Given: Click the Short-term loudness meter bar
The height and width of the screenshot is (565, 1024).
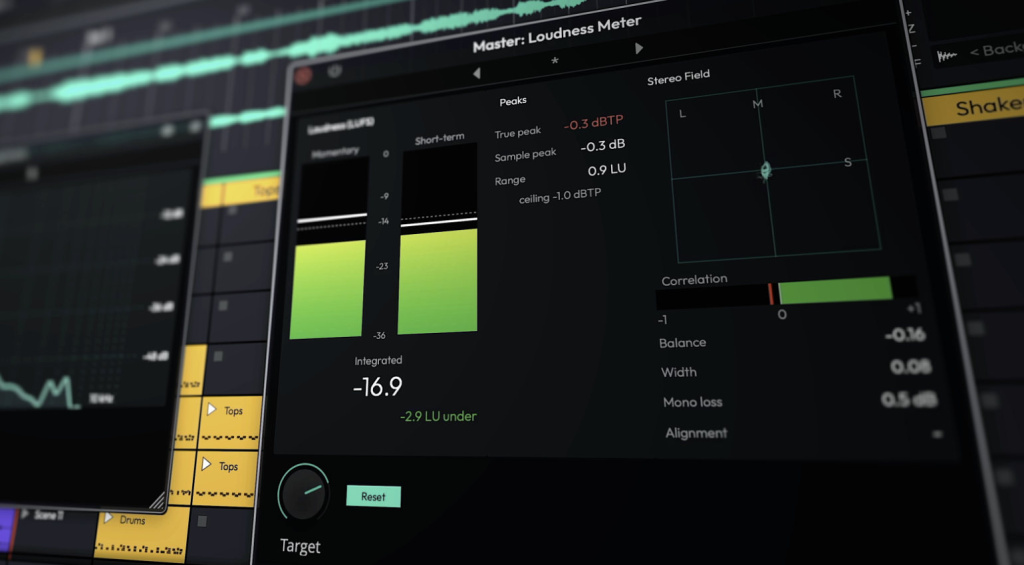Looking at the screenshot, I should pos(438,238).
